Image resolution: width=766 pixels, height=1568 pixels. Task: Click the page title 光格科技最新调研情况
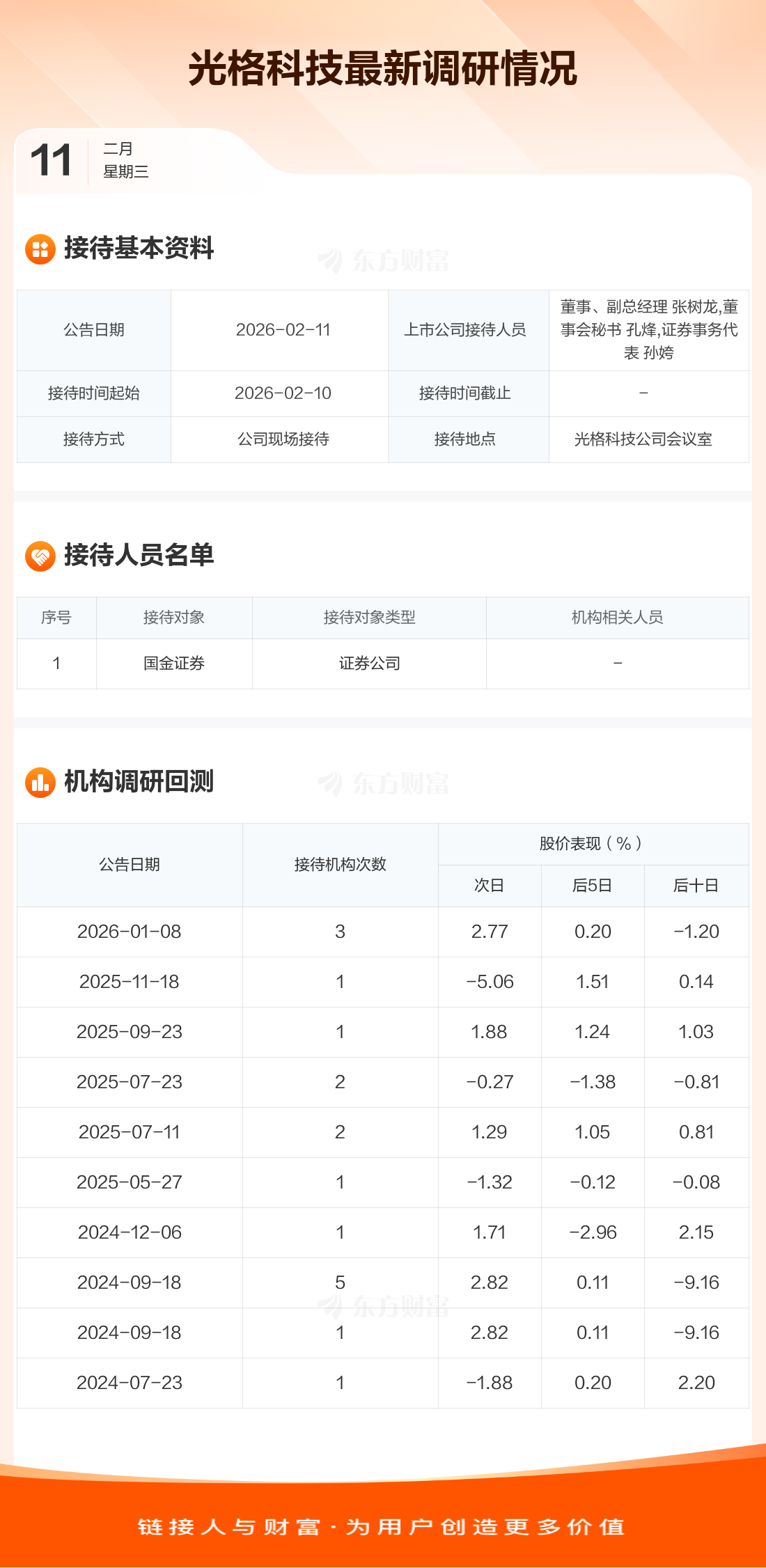383,68
